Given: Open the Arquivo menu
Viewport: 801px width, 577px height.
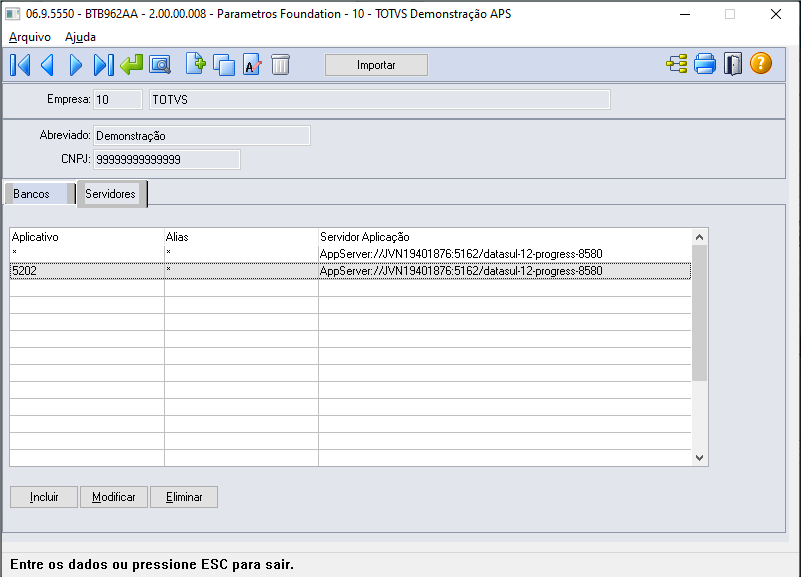Looking at the screenshot, I should coord(30,37).
